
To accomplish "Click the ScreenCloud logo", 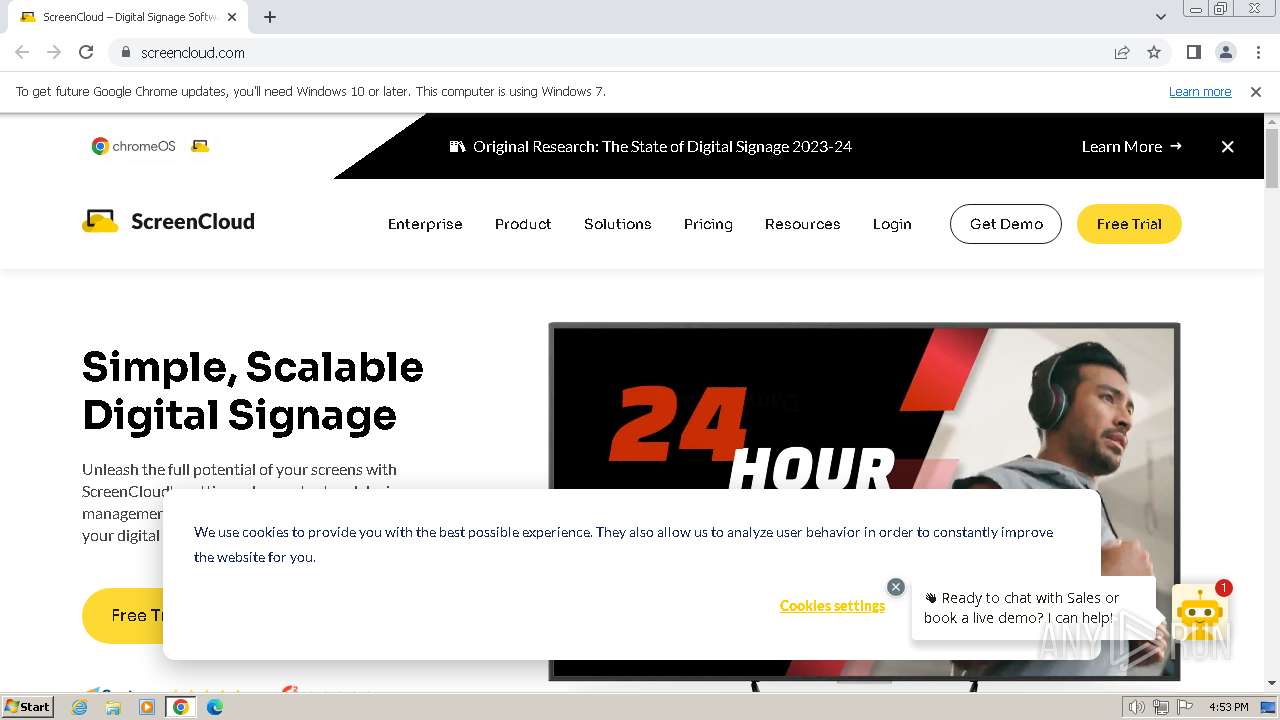I will click(x=168, y=221).
